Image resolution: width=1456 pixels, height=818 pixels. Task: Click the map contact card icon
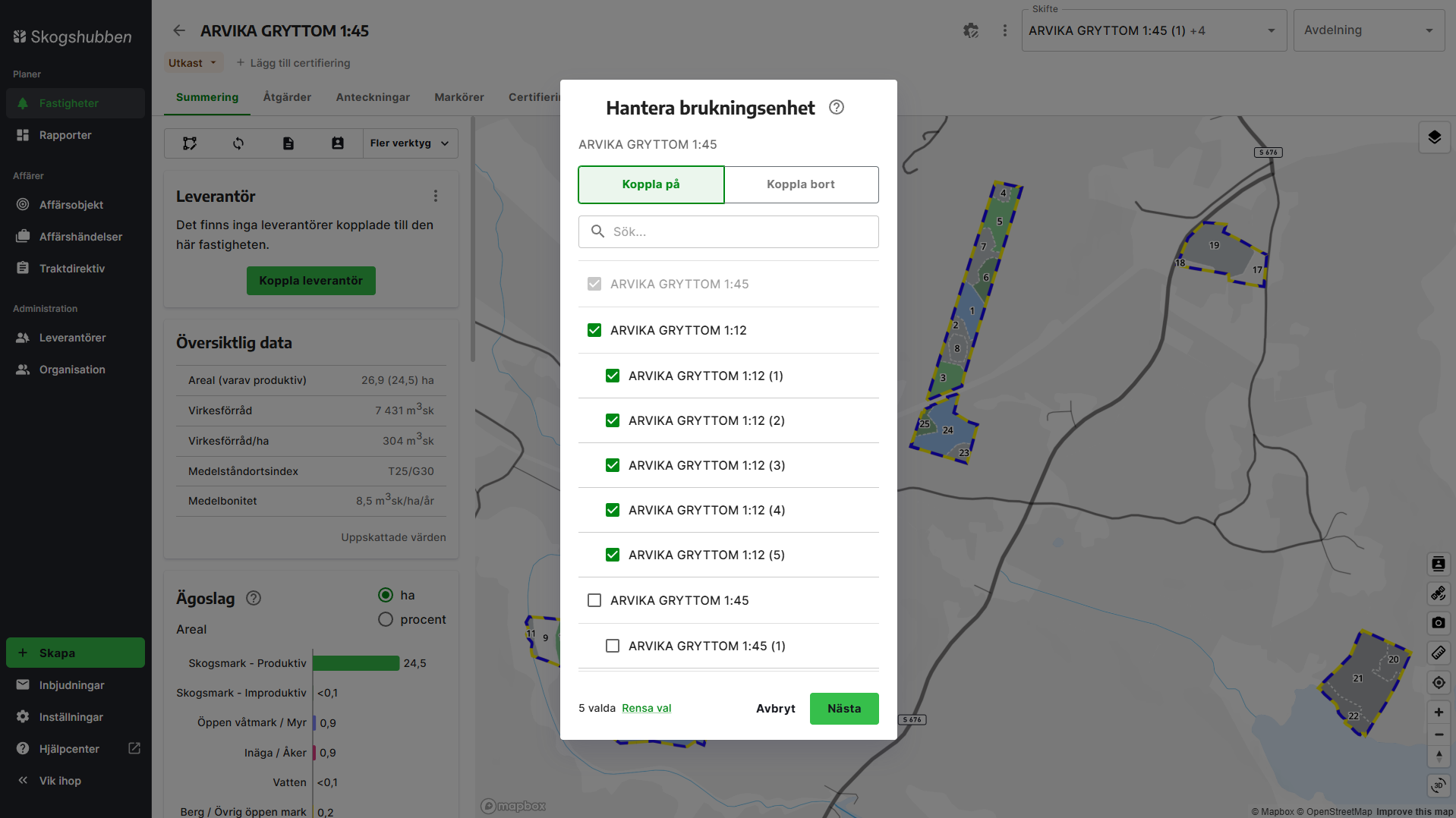point(1439,564)
